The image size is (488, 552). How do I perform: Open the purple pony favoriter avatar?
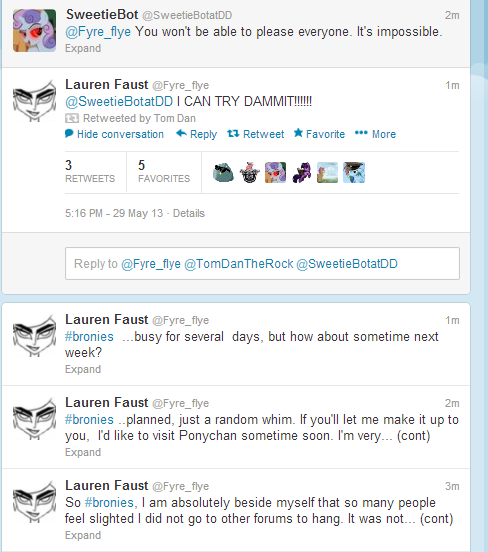[x=301, y=172]
